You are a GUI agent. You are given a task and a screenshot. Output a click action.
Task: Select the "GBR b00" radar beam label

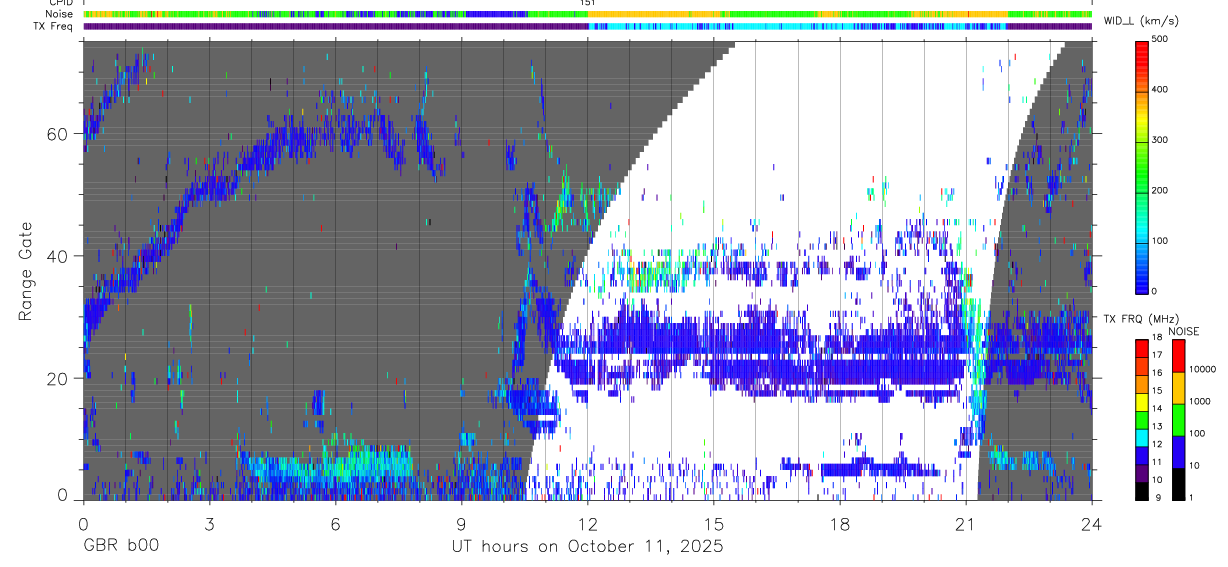point(120,546)
